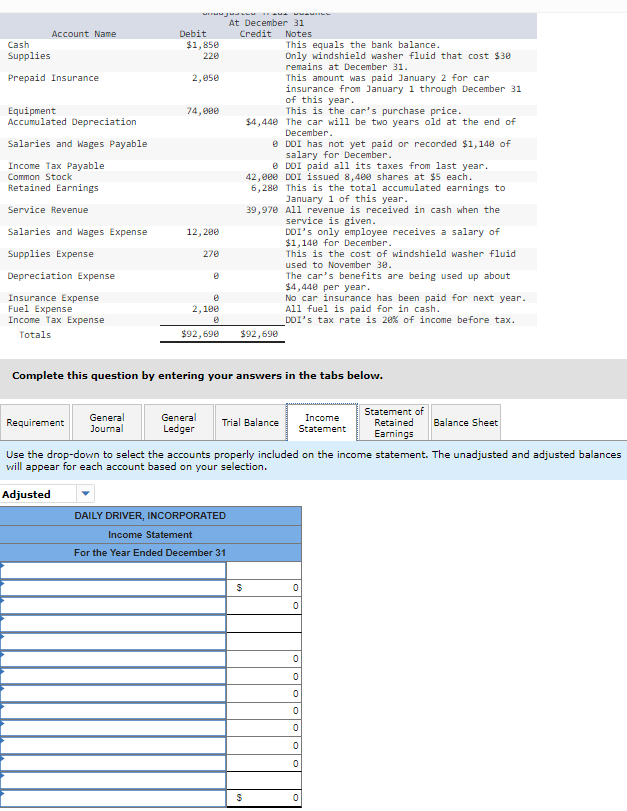Select Cash account name in trial balance
The width and height of the screenshot is (627, 811).
pyautogui.click(x=19, y=45)
